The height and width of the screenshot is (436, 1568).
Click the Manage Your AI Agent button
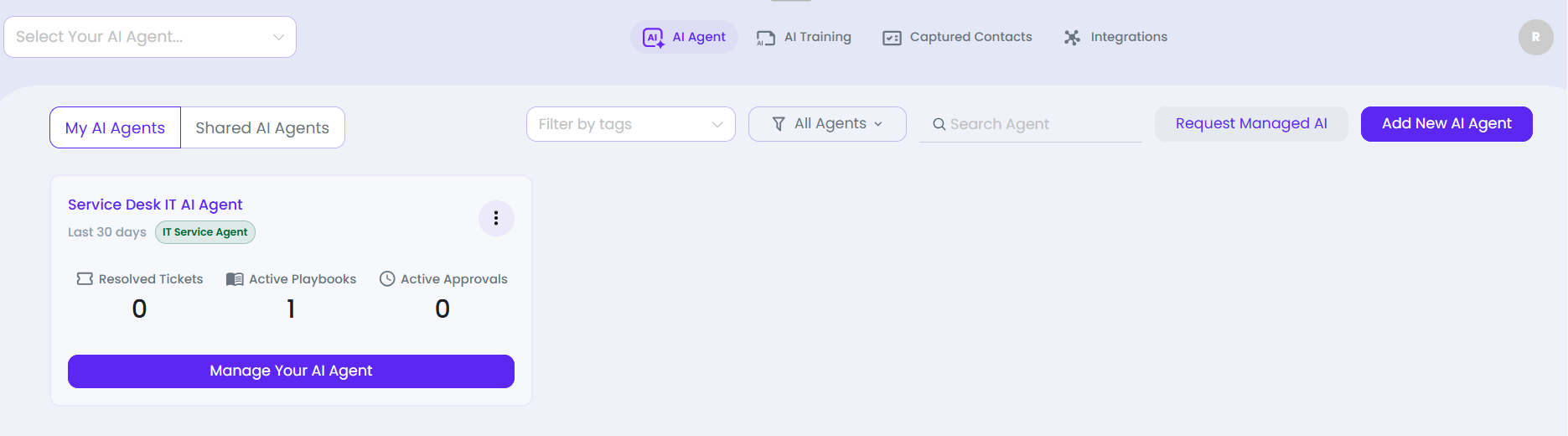[291, 371]
